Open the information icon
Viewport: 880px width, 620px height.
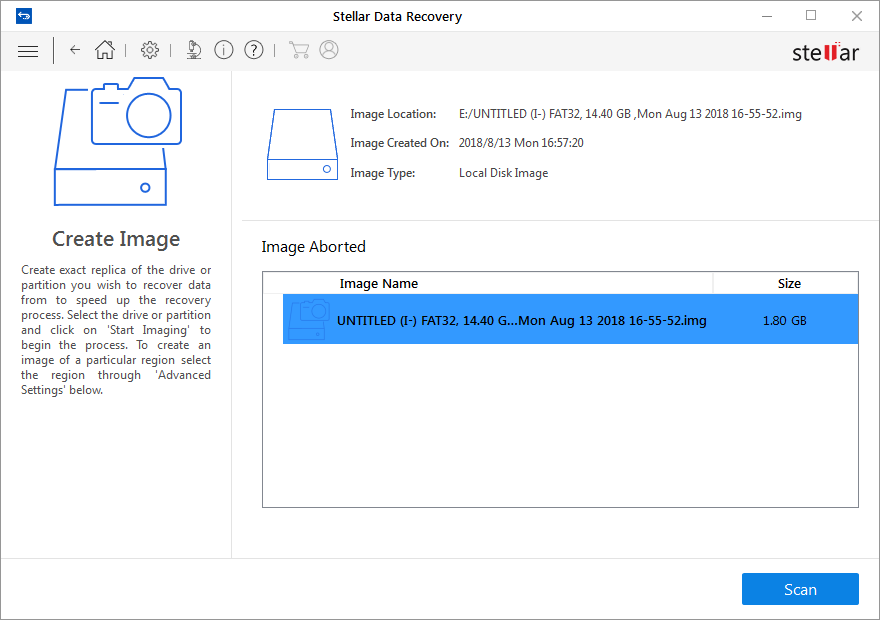click(x=224, y=50)
